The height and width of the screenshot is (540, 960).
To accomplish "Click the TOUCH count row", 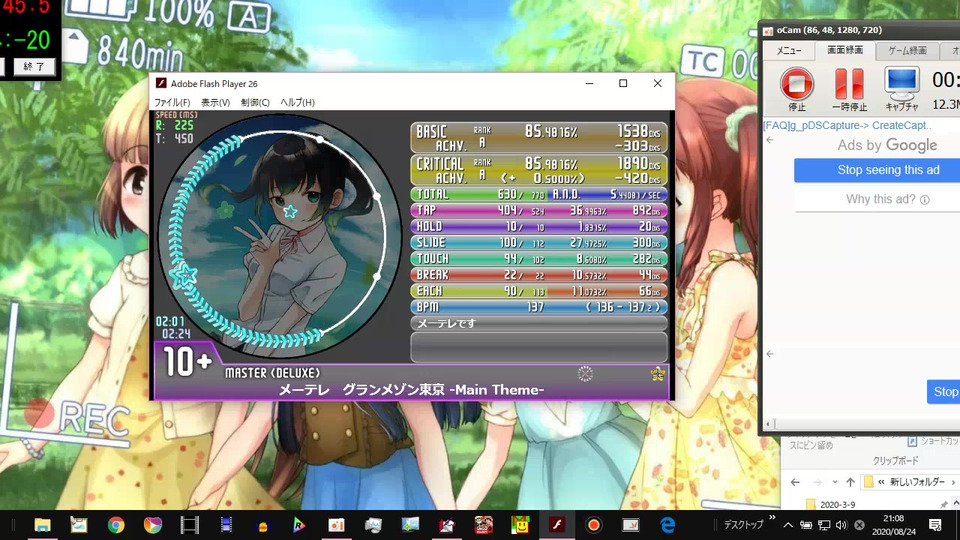I will [x=539, y=259].
